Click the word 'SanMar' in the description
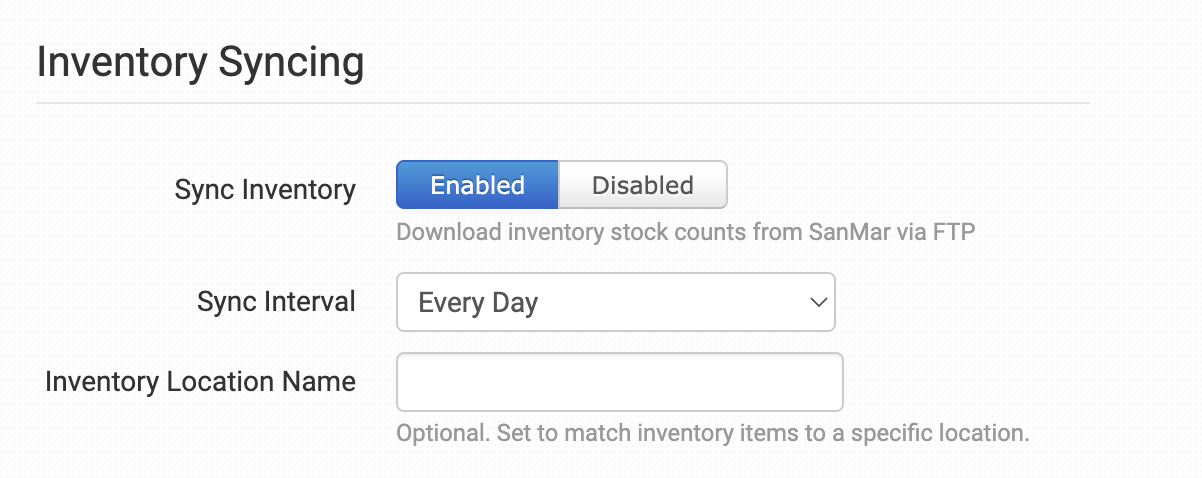Image resolution: width=1202 pixels, height=478 pixels. [841, 232]
